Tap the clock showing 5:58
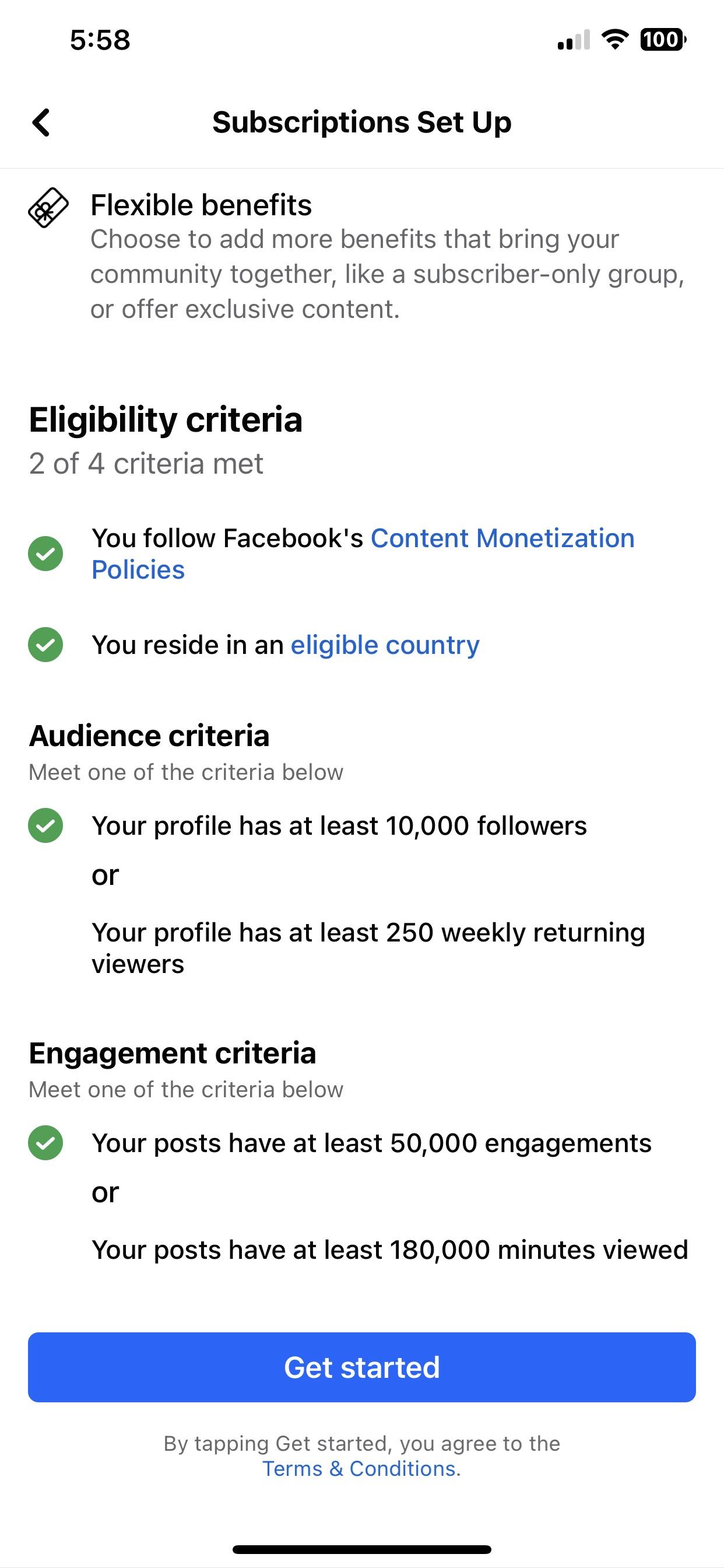724x1568 pixels. [101, 40]
